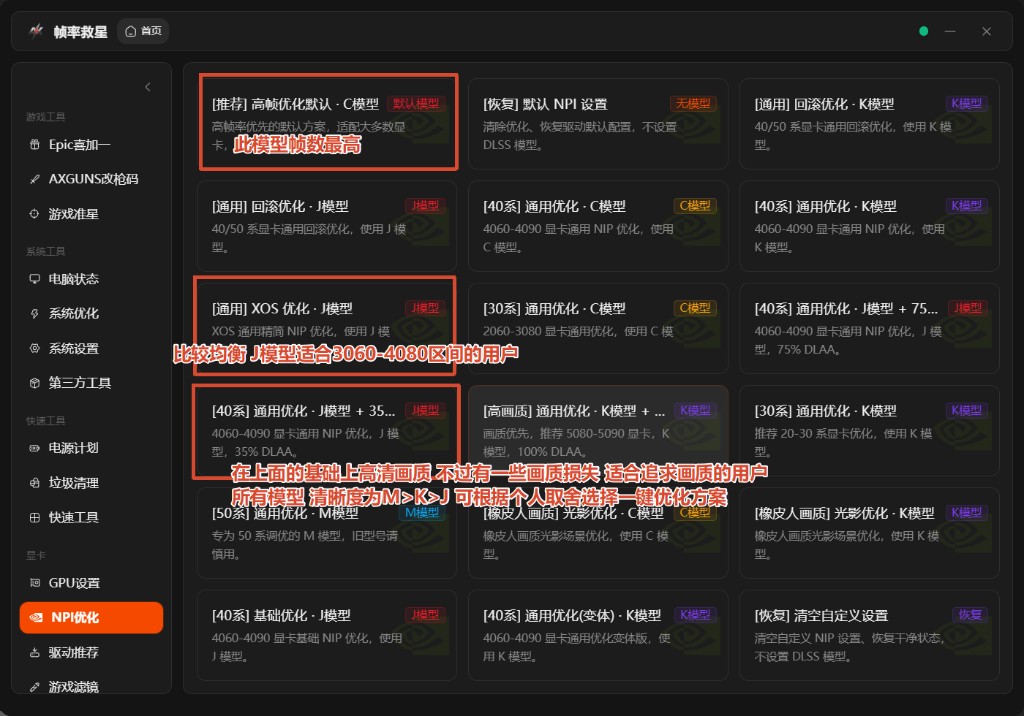Screen dimensions: 1024x716
Task: Select the 游戏滤镜 icon
Action: [x=35, y=687]
